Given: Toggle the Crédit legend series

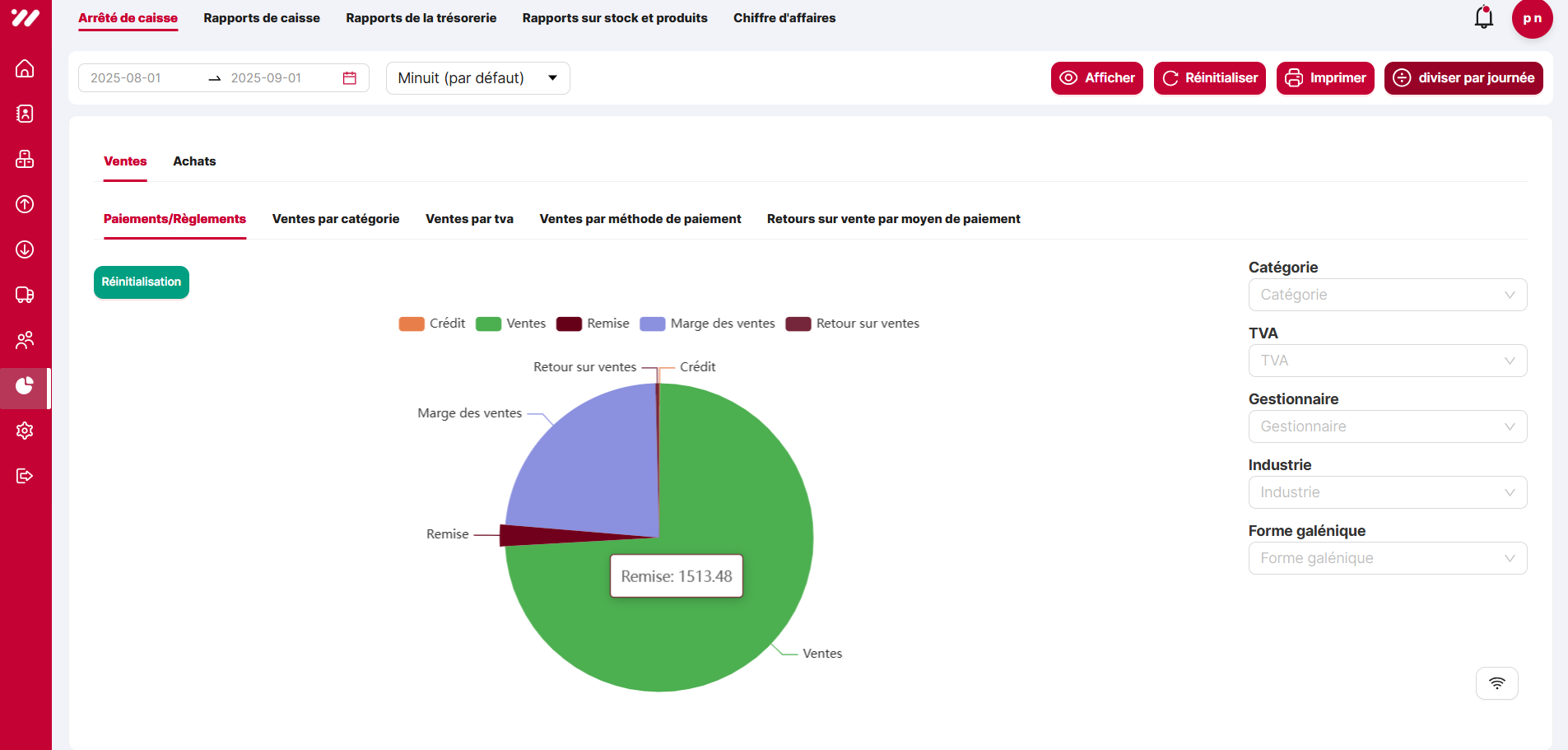Looking at the screenshot, I should [431, 324].
